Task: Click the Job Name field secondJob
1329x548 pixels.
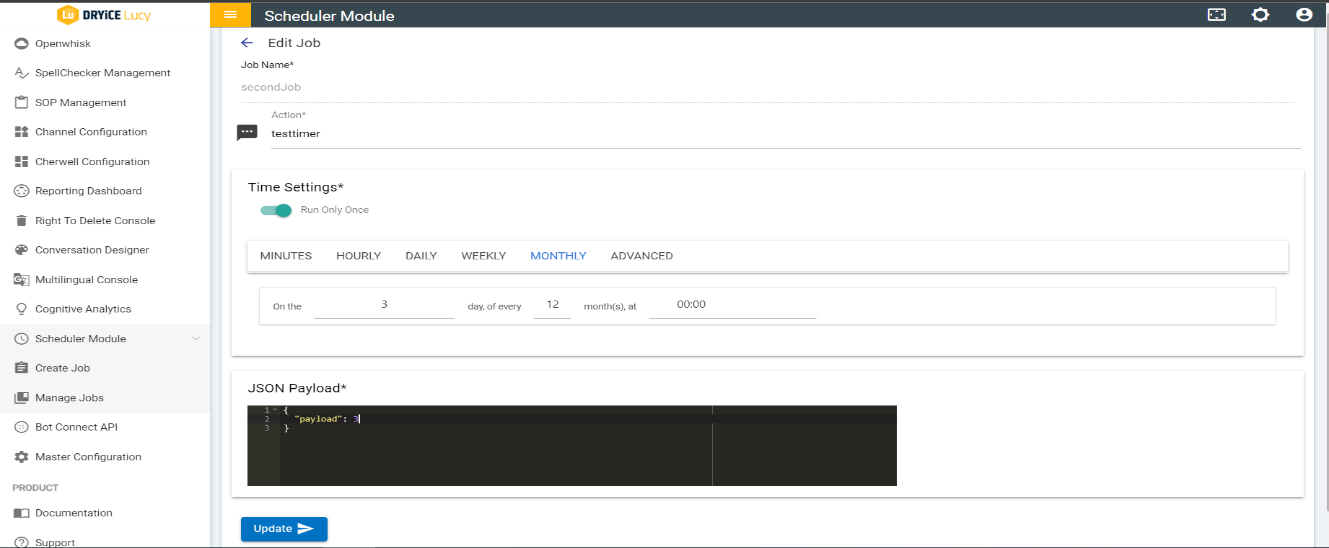Action: pyautogui.click(x=767, y=87)
